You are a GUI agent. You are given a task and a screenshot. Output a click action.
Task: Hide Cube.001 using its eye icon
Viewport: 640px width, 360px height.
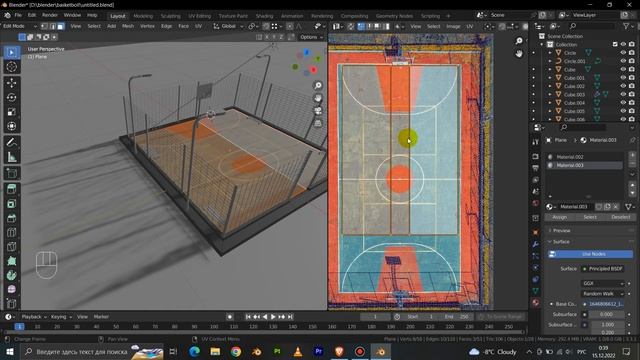tap(623, 78)
